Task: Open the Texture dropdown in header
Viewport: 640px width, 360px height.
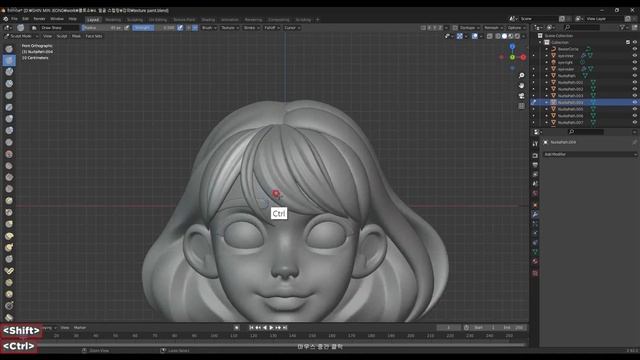Action: (230, 28)
